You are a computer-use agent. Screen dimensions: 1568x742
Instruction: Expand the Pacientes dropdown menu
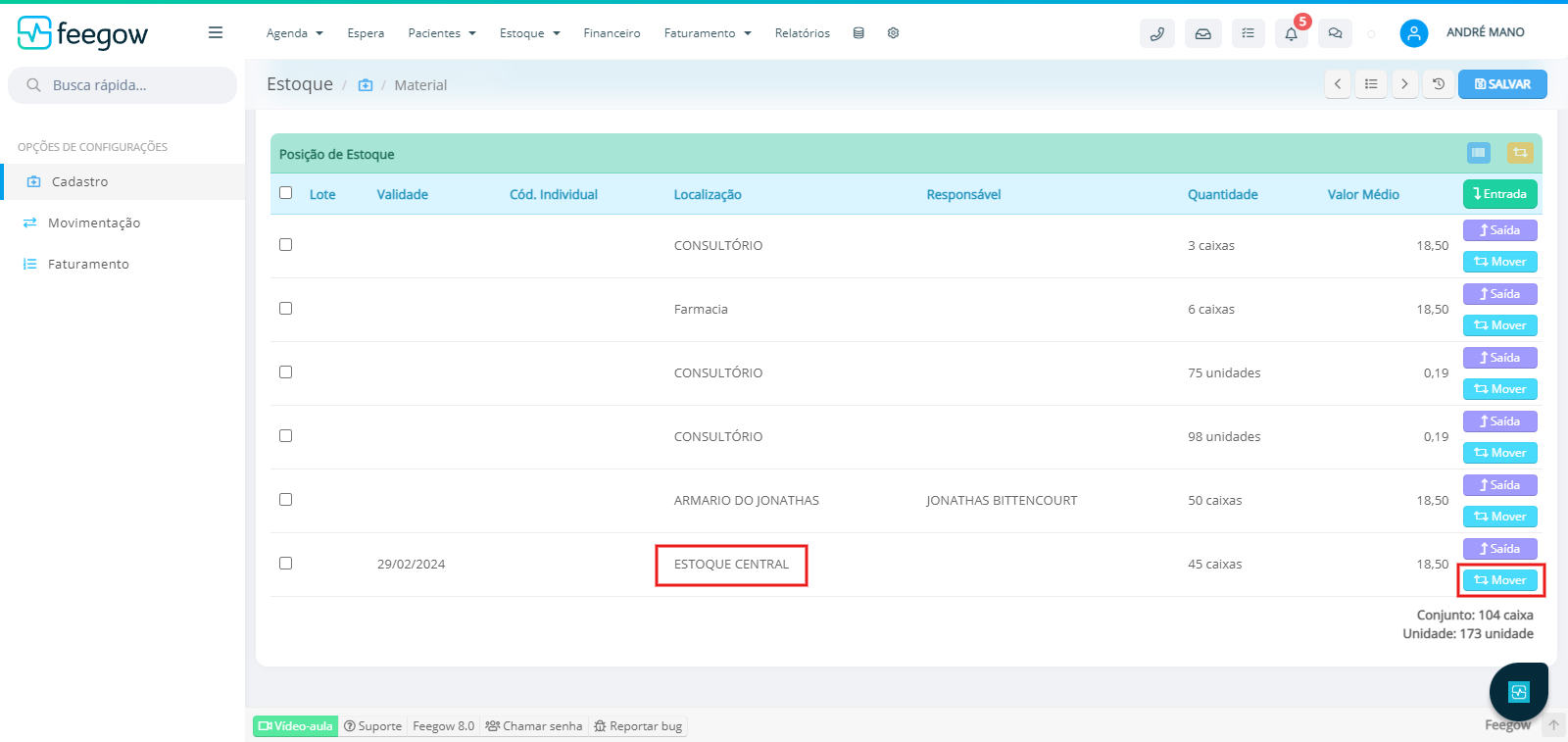(442, 33)
